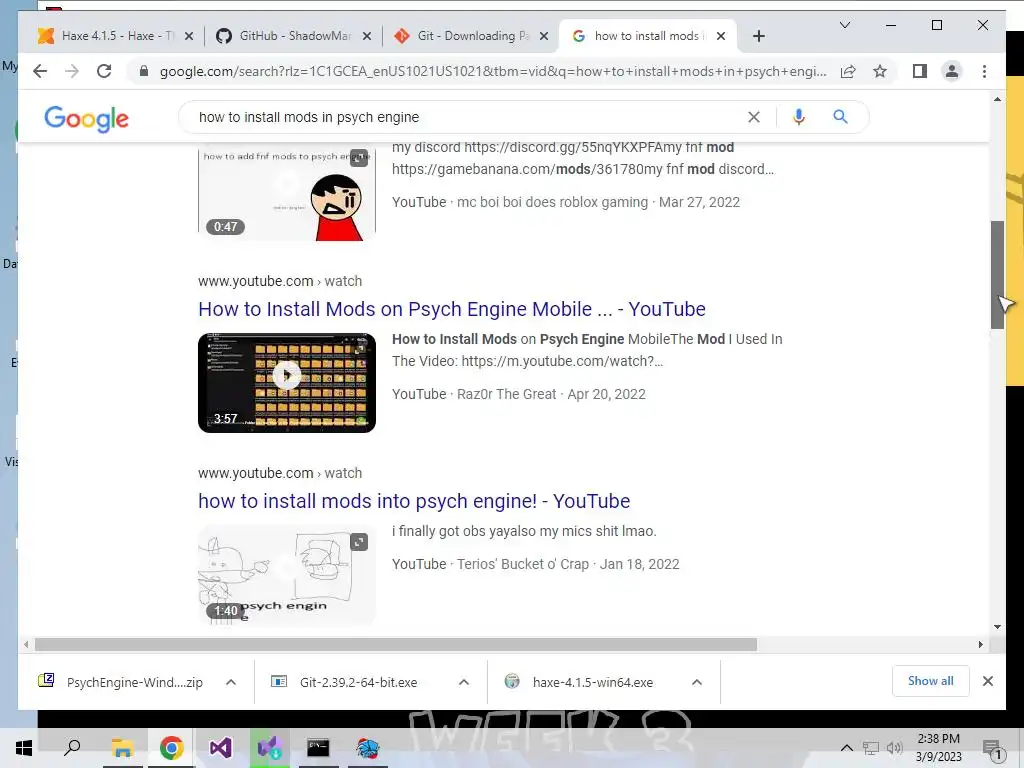Close the downloads bar
Viewport: 1024px width, 768px height.
(988, 681)
